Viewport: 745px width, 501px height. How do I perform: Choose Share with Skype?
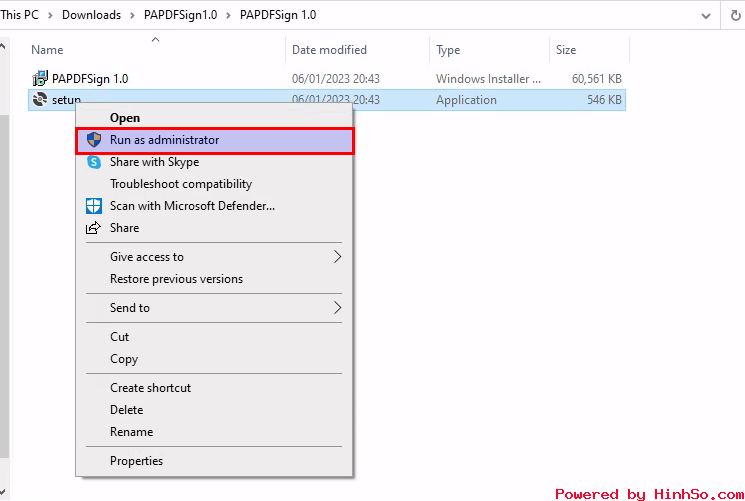(x=214, y=162)
